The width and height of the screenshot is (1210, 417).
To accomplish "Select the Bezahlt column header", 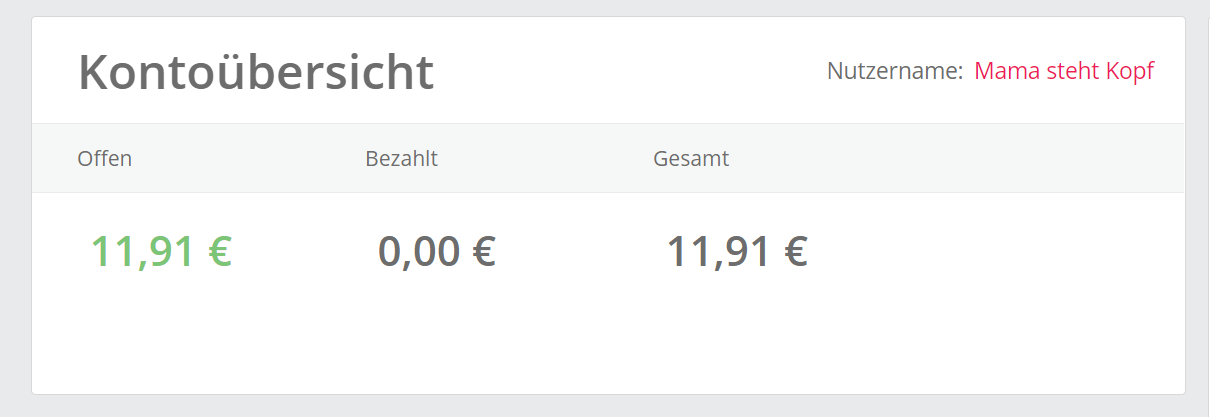I will [x=401, y=158].
